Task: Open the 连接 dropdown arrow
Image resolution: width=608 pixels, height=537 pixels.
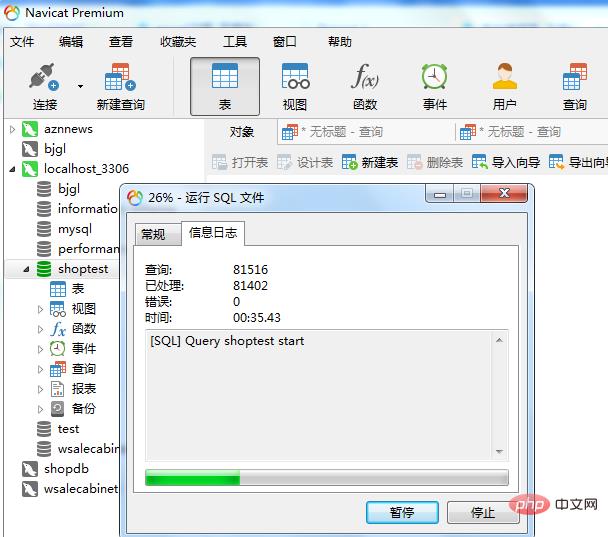Action: (80, 86)
